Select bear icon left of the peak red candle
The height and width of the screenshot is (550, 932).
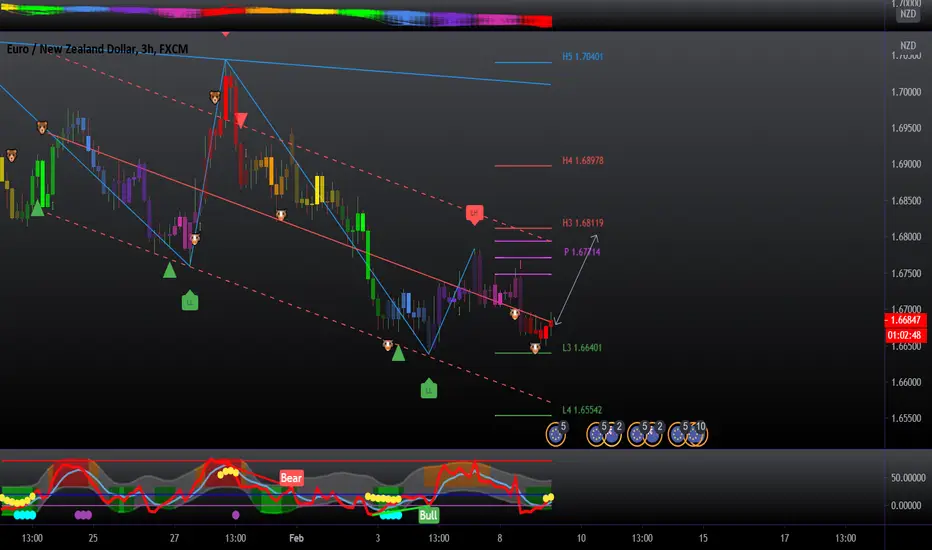(x=215, y=97)
